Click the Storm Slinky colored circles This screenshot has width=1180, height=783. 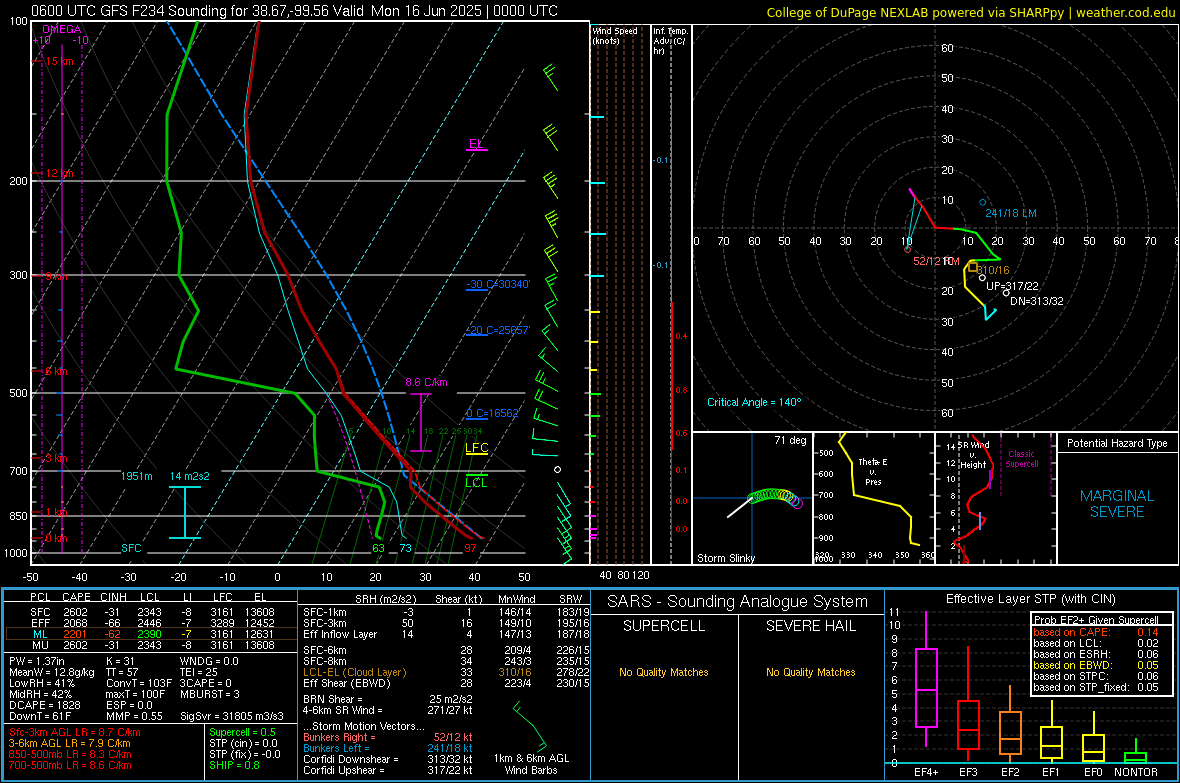click(775, 497)
